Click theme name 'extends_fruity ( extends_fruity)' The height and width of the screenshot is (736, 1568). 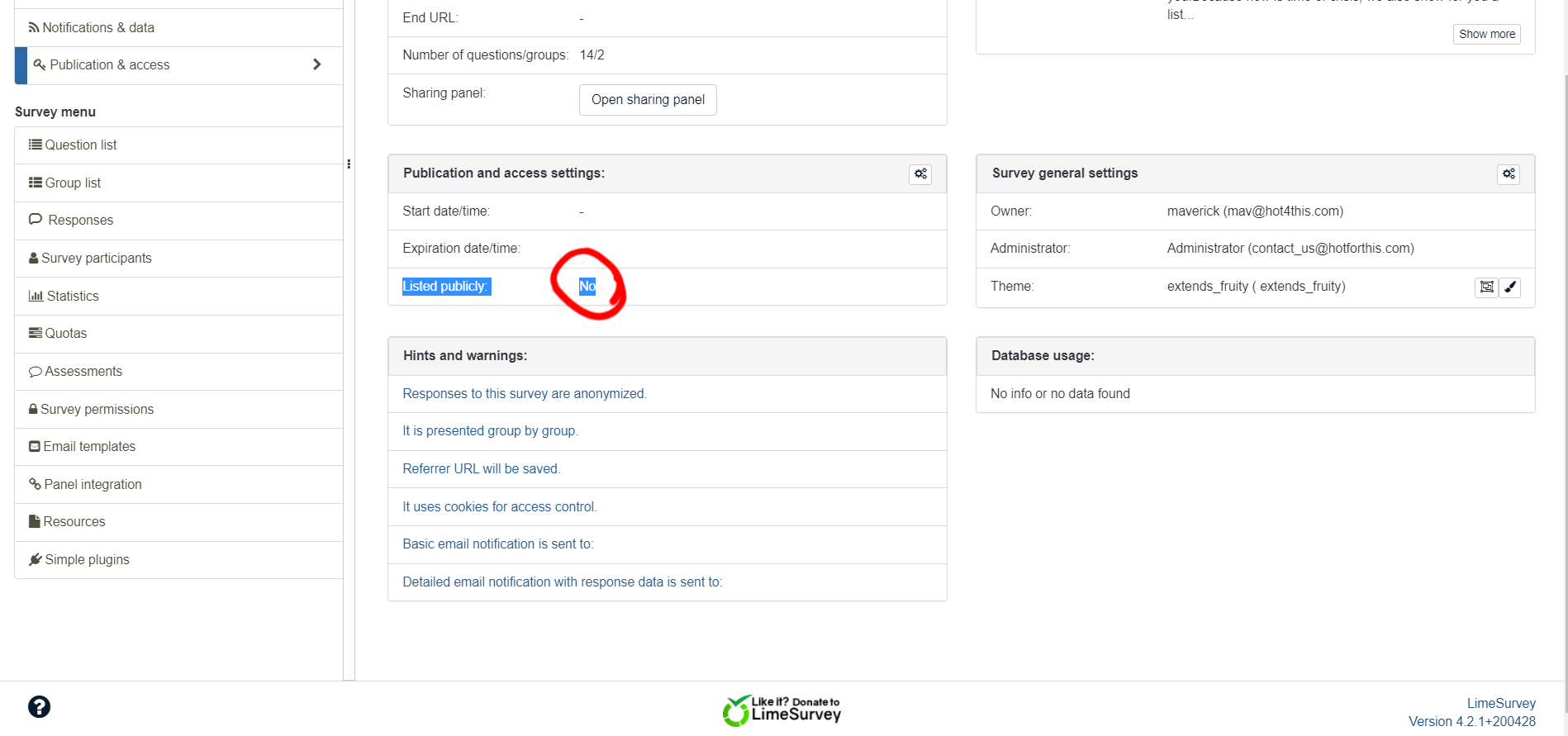click(1257, 287)
